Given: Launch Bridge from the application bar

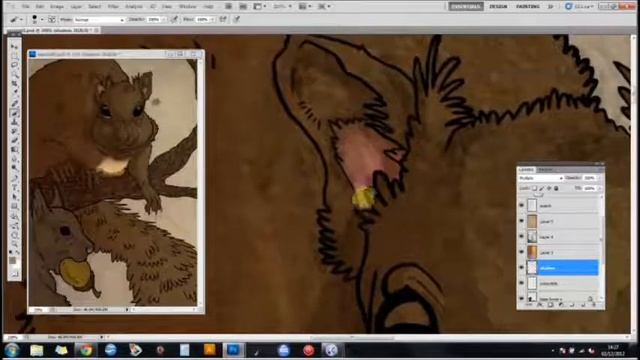Looking at the screenshot, I should coord(229,7).
